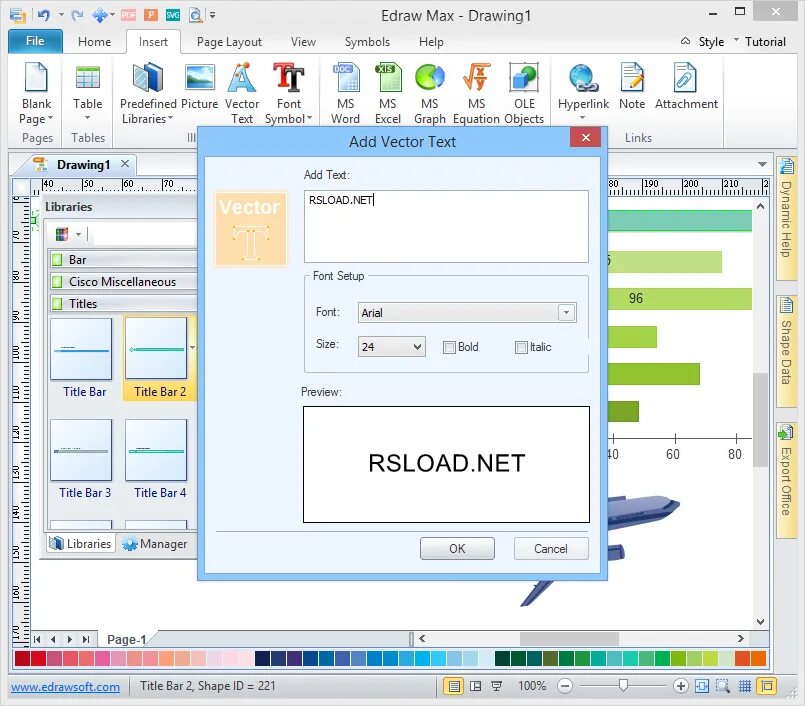Expand the Table dropdown arrow
This screenshot has width=805, height=706.
coord(87,118)
